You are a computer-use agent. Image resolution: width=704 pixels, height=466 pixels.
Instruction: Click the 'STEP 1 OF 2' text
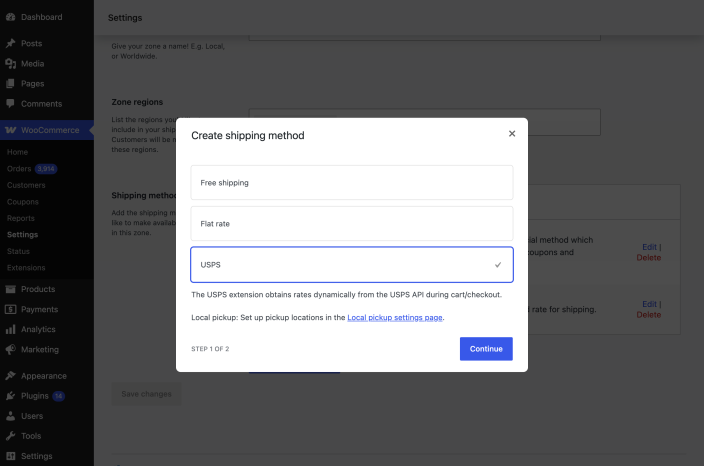pyautogui.click(x=210, y=349)
